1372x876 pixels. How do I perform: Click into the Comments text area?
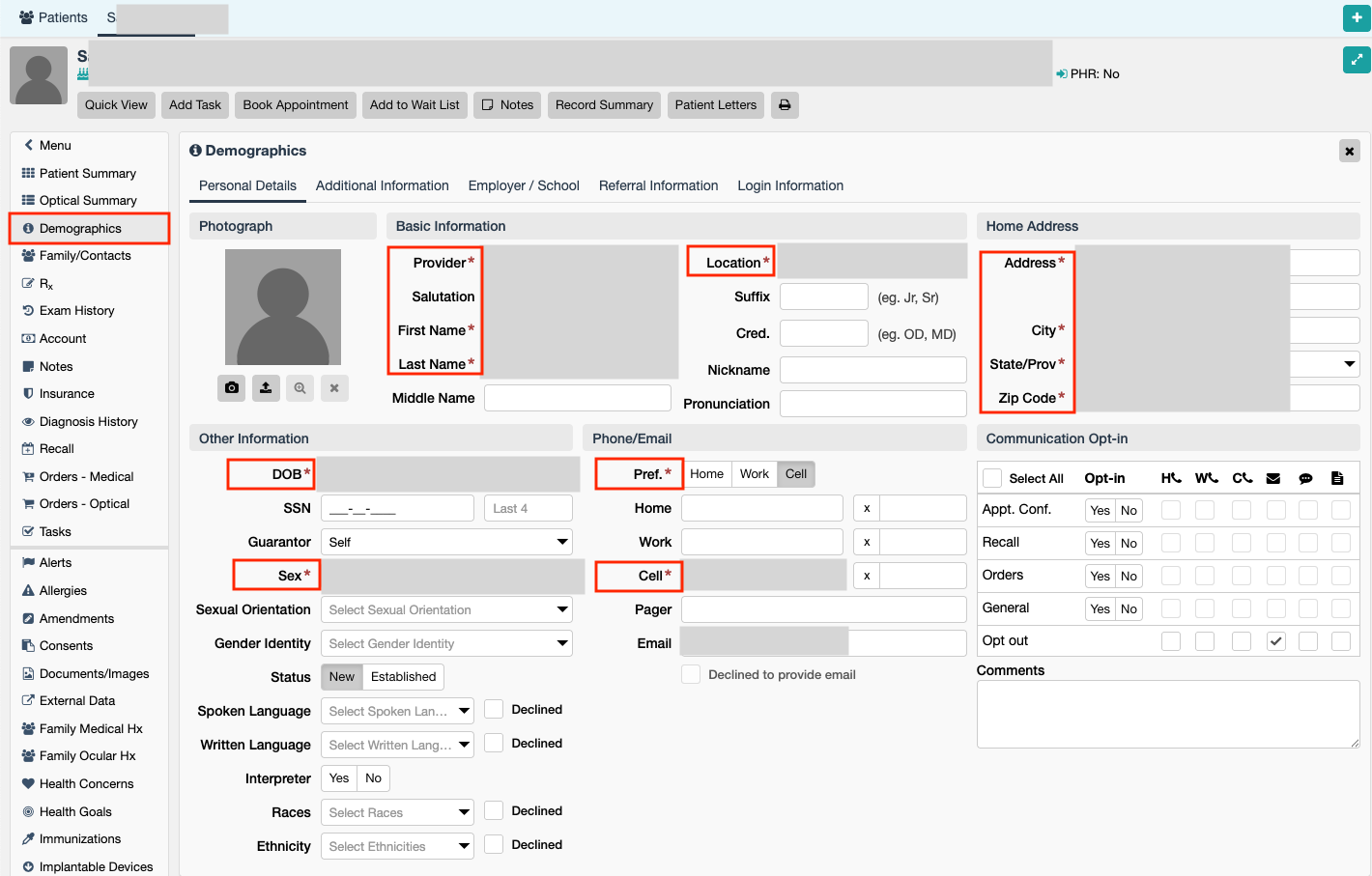tap(1167, 714)
